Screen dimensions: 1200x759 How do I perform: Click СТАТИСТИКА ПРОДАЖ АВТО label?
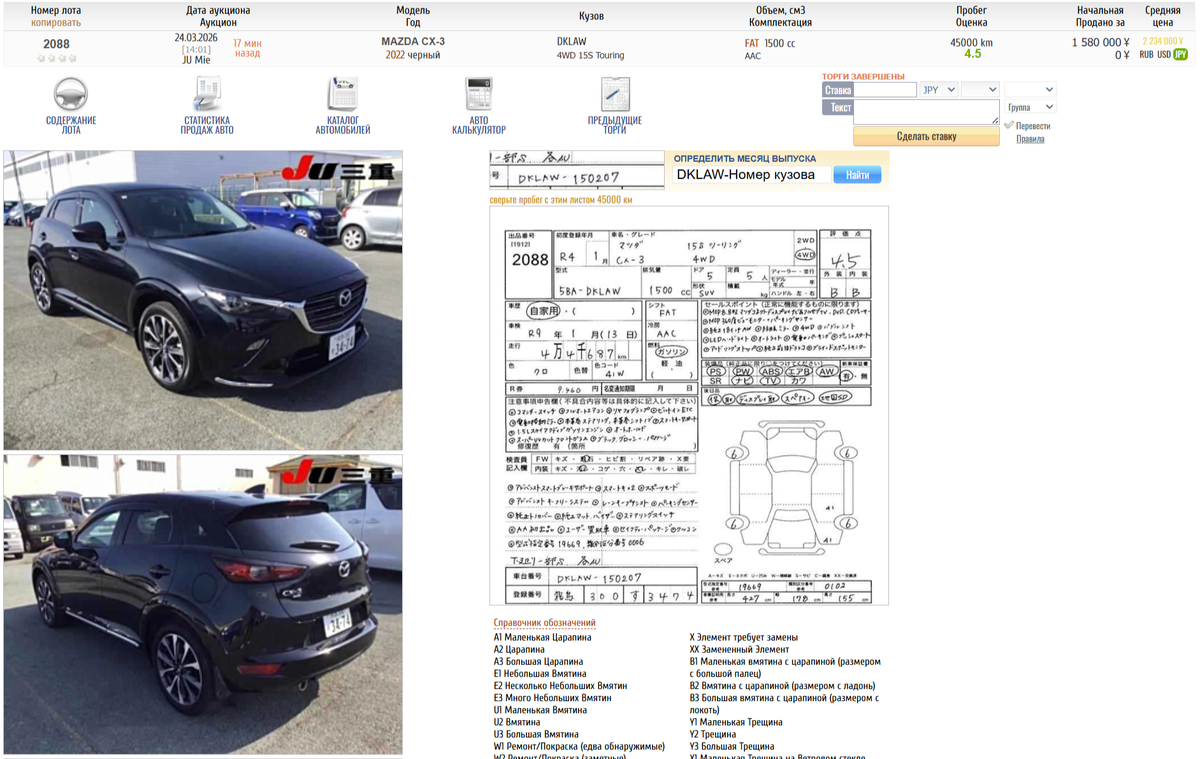point(207,125)
